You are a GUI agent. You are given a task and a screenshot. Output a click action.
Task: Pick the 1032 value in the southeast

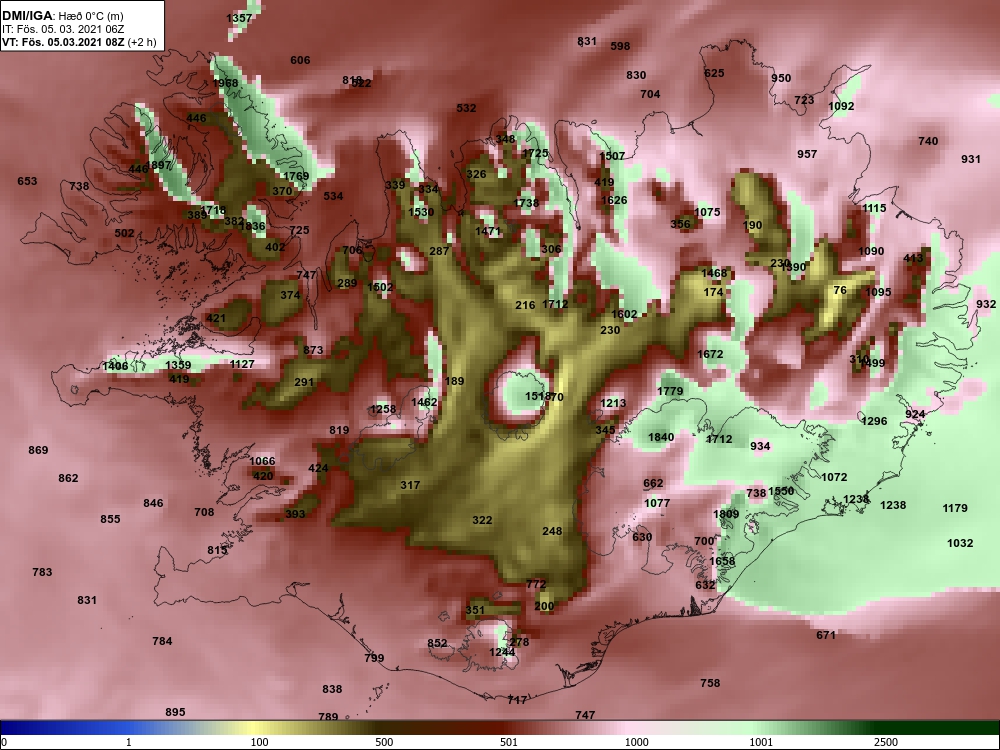tap(960, 543)
